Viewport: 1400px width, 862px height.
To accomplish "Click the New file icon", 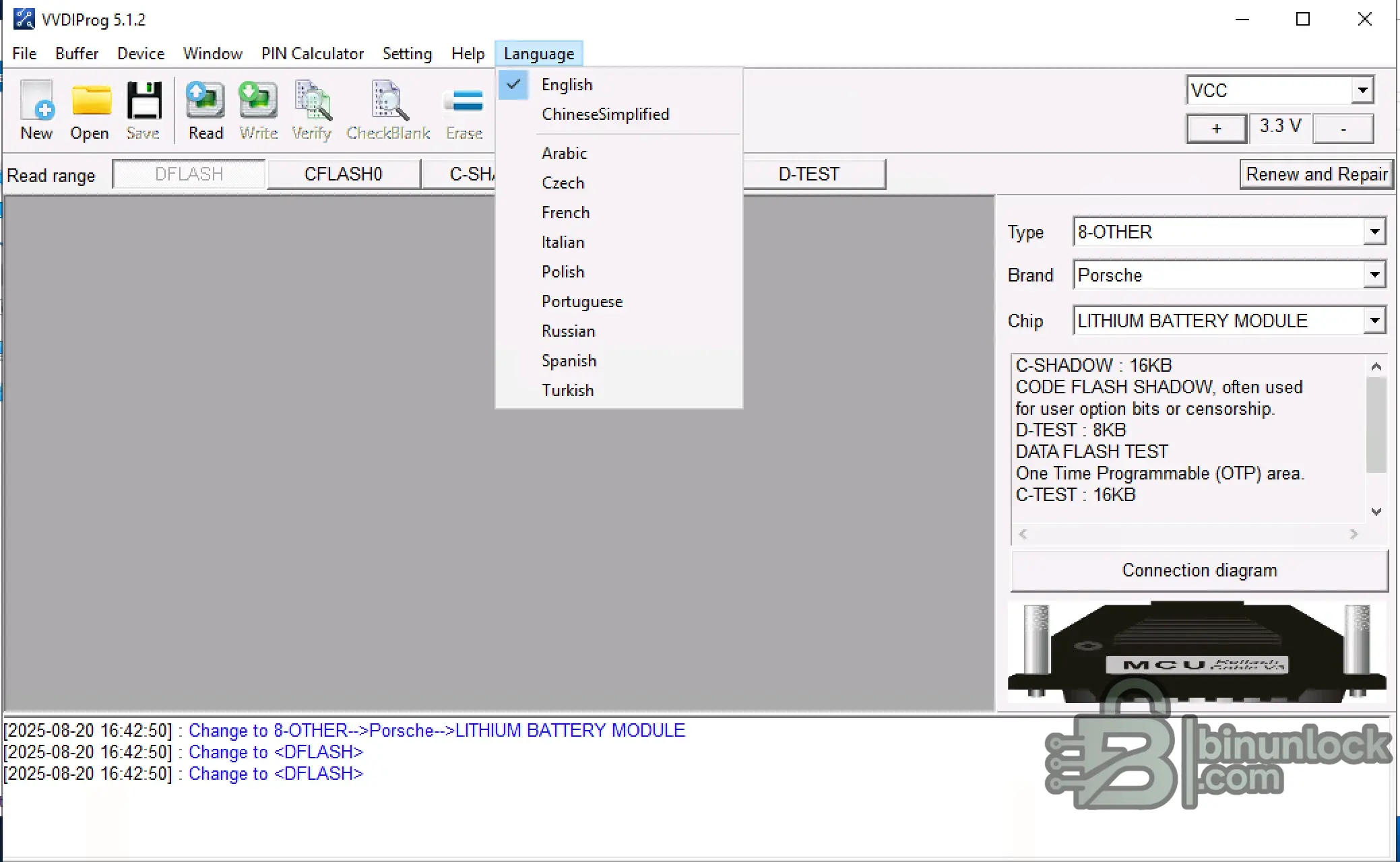I will tap(36, 101).
